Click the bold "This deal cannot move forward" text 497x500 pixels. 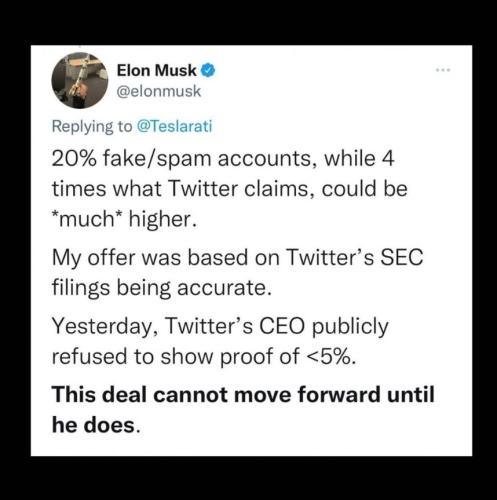(217, 394)
